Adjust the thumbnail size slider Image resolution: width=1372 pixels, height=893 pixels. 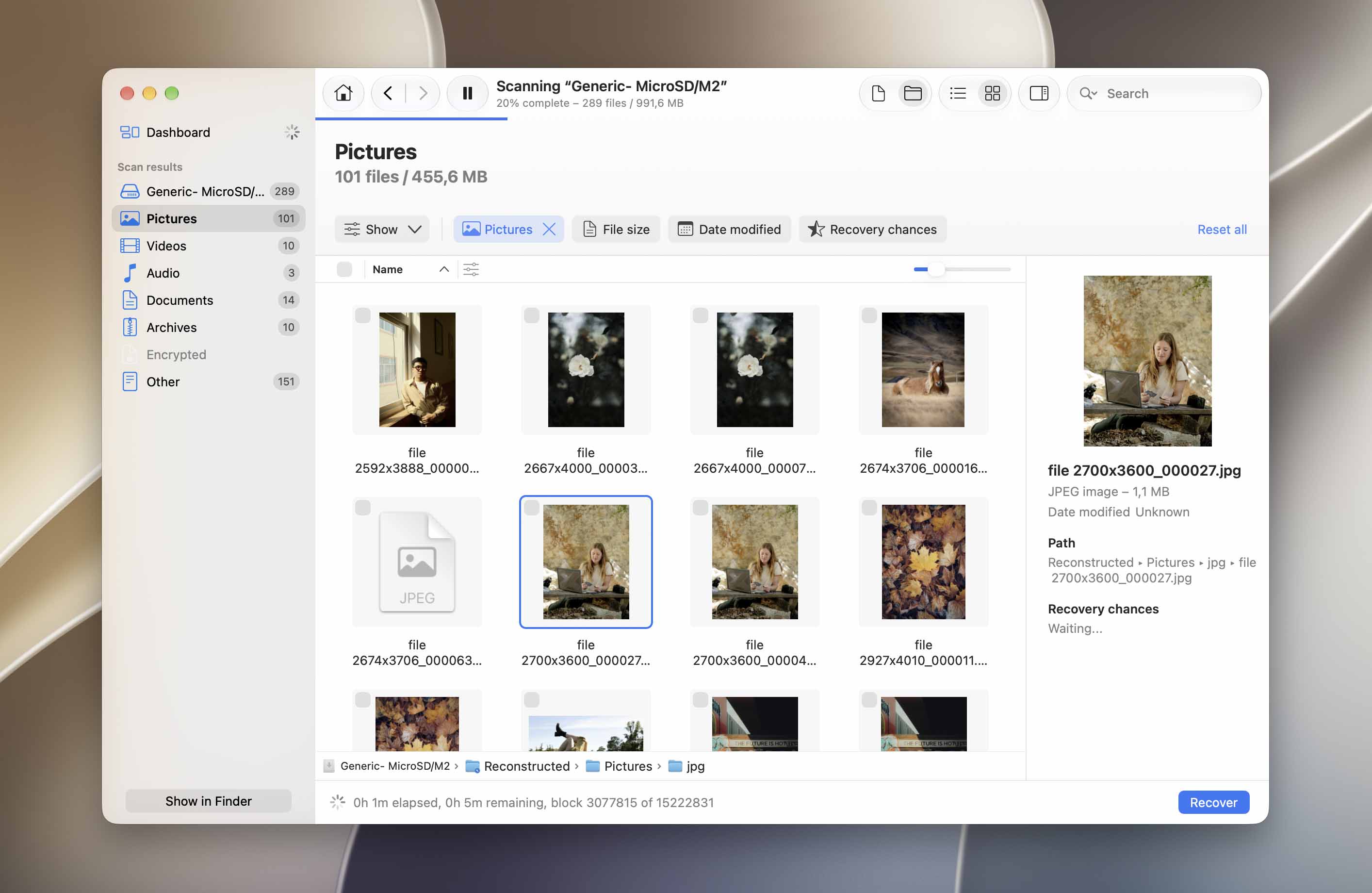(x=936, y=269)
